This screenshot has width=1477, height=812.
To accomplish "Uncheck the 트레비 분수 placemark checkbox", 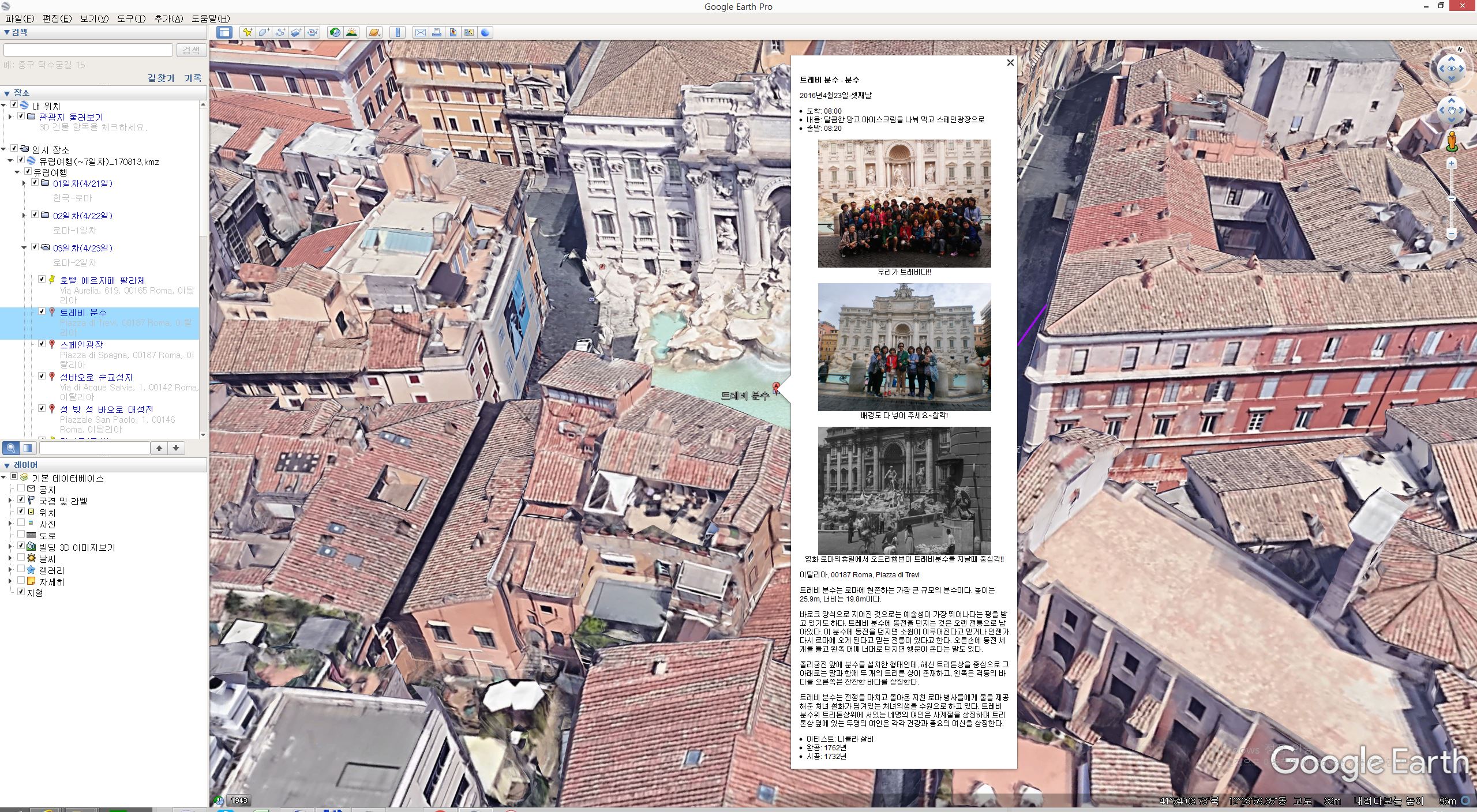I will click(42, 311).
